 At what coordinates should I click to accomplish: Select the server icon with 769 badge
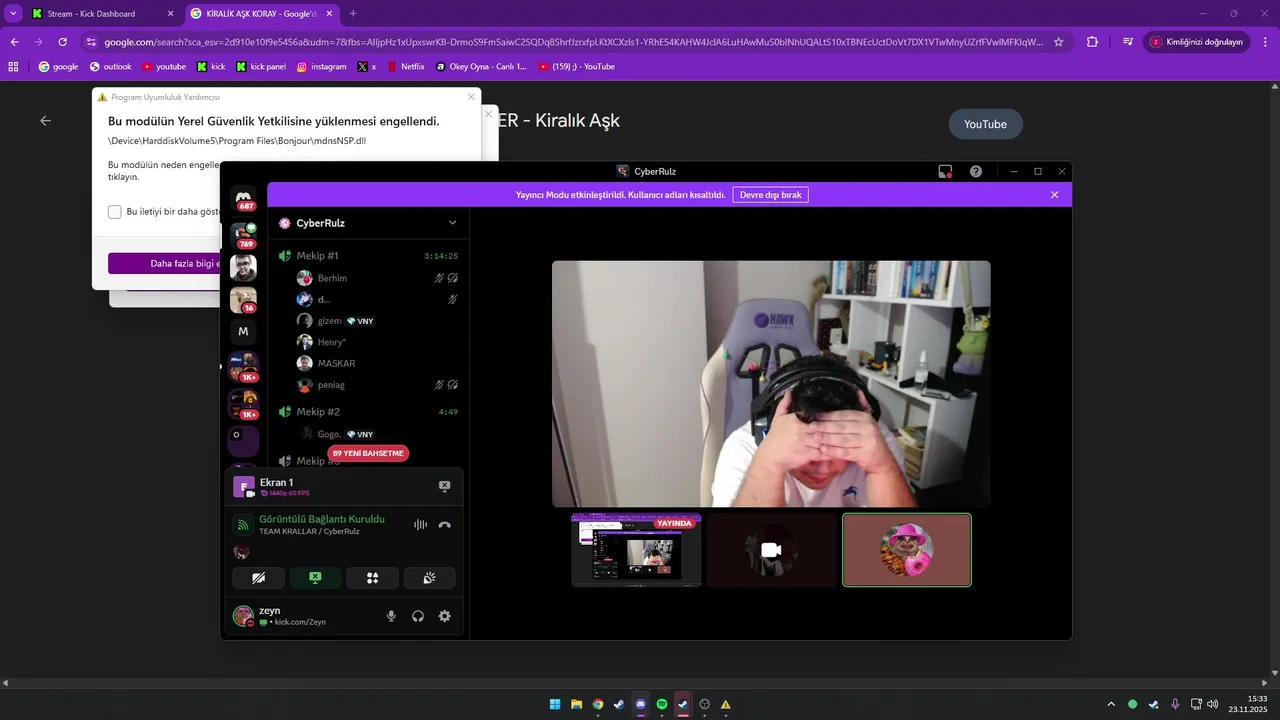point(244,235)
